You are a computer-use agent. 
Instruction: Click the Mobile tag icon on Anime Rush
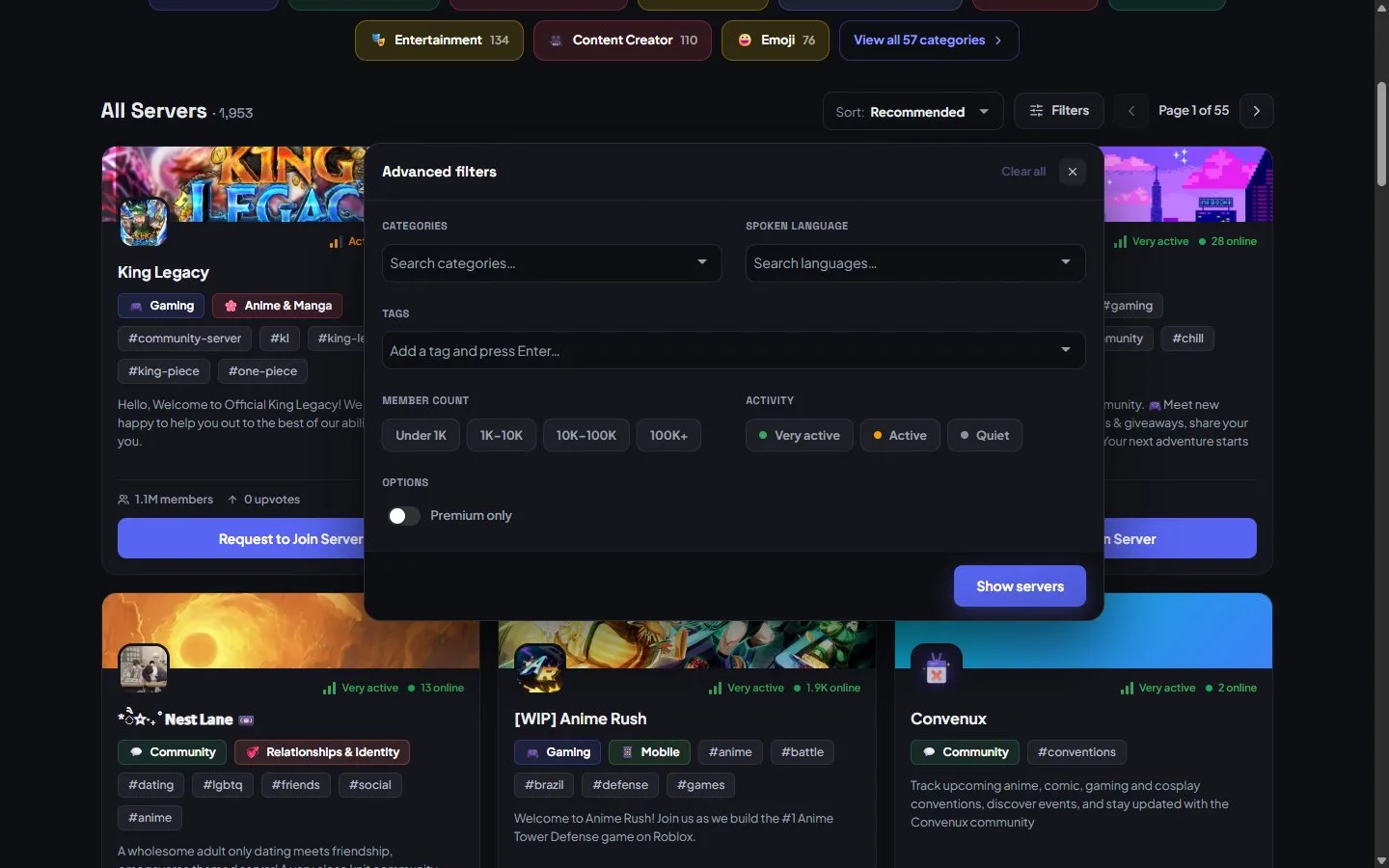pos(627,752)
